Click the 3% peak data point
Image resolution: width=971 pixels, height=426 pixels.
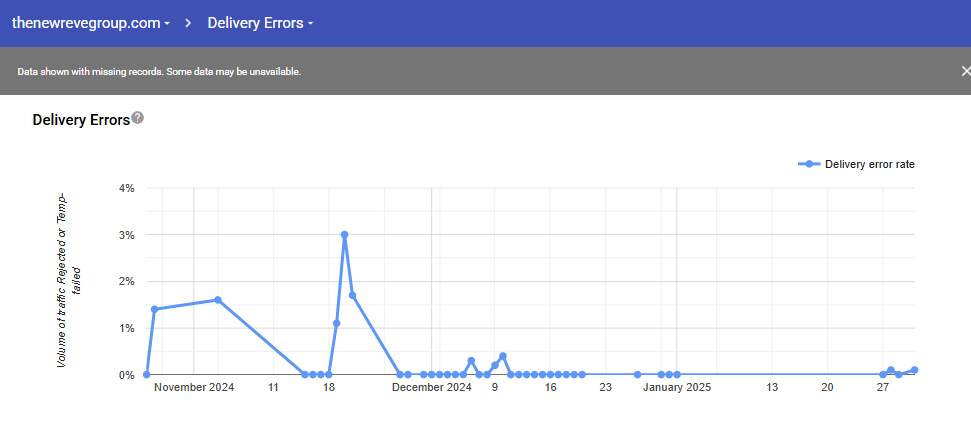[x=344, y=235]
